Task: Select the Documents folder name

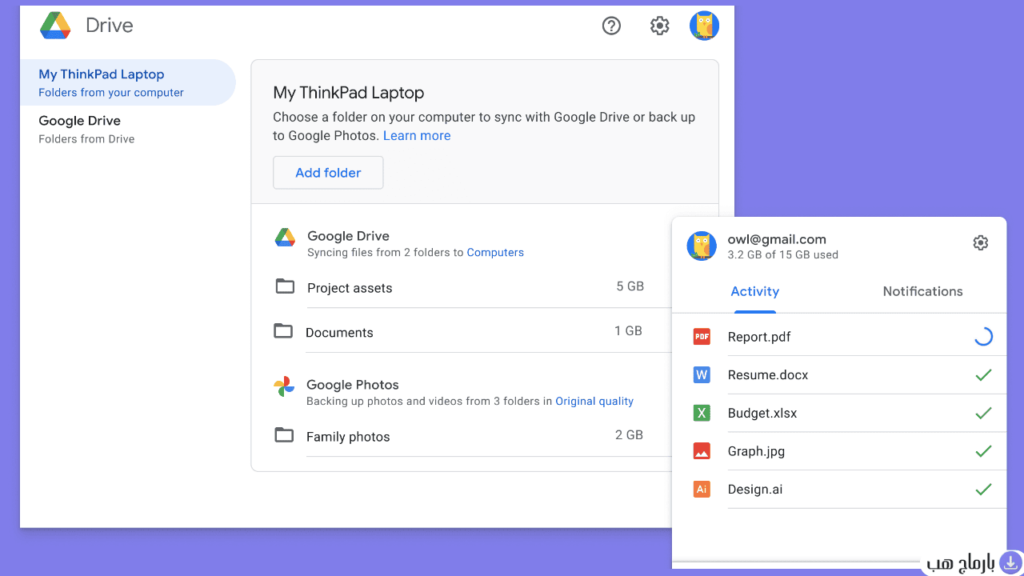Action: 339,332
